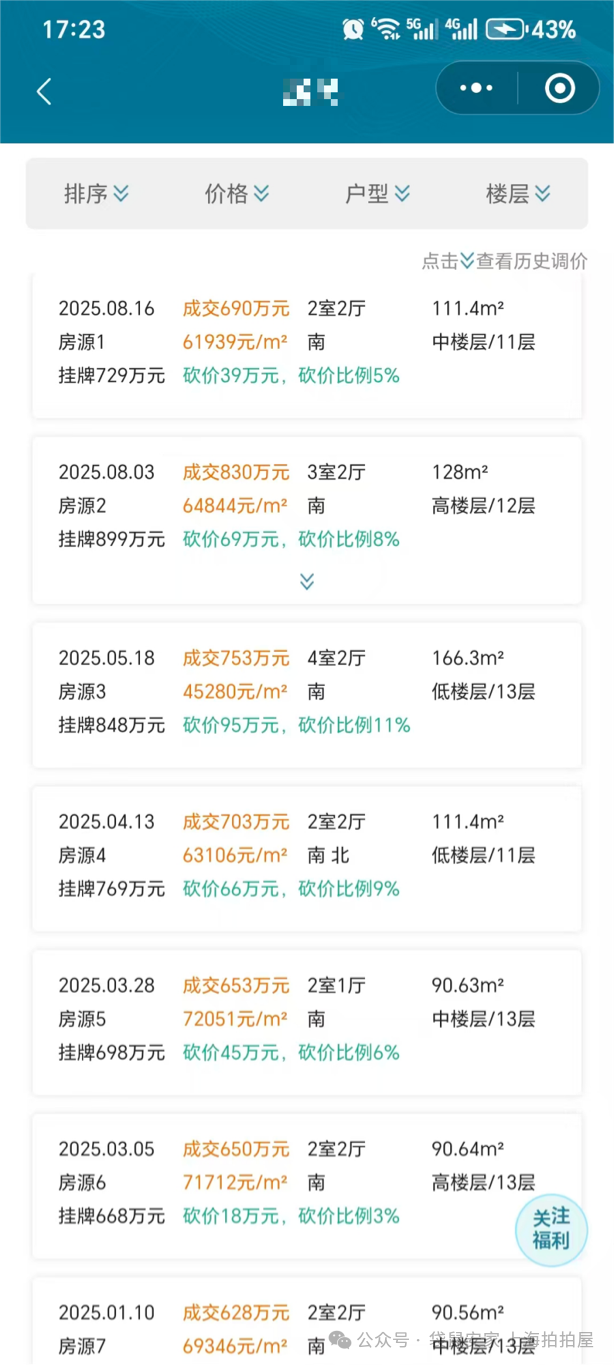The image size is (614, 1365).
Task: Tap the alarm clock status icon
Action: click(x=352, y=29)
